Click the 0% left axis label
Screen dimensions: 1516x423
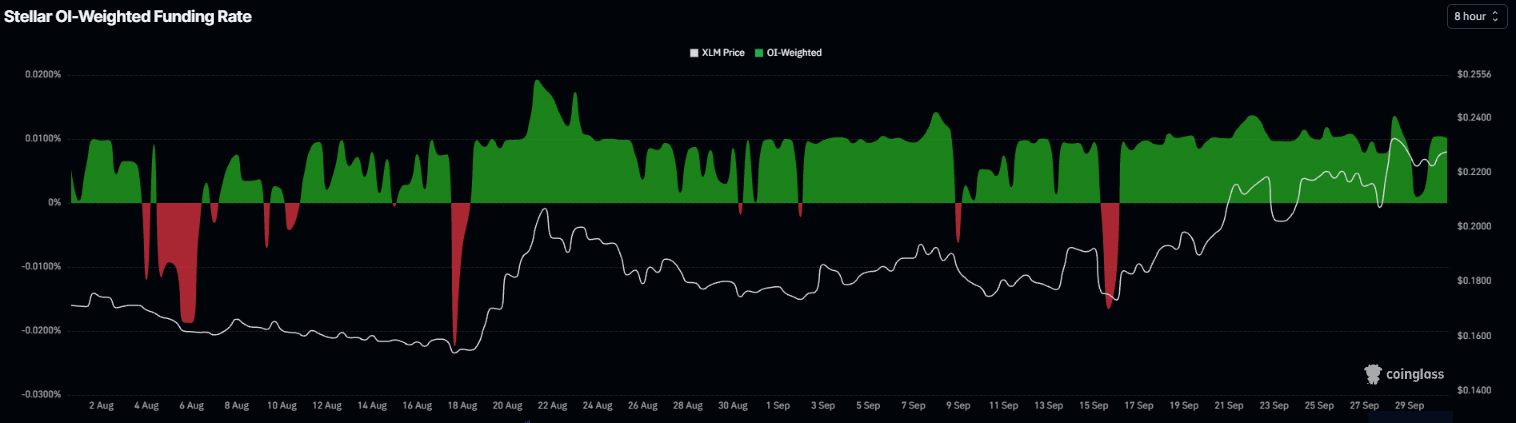point(53,203)
